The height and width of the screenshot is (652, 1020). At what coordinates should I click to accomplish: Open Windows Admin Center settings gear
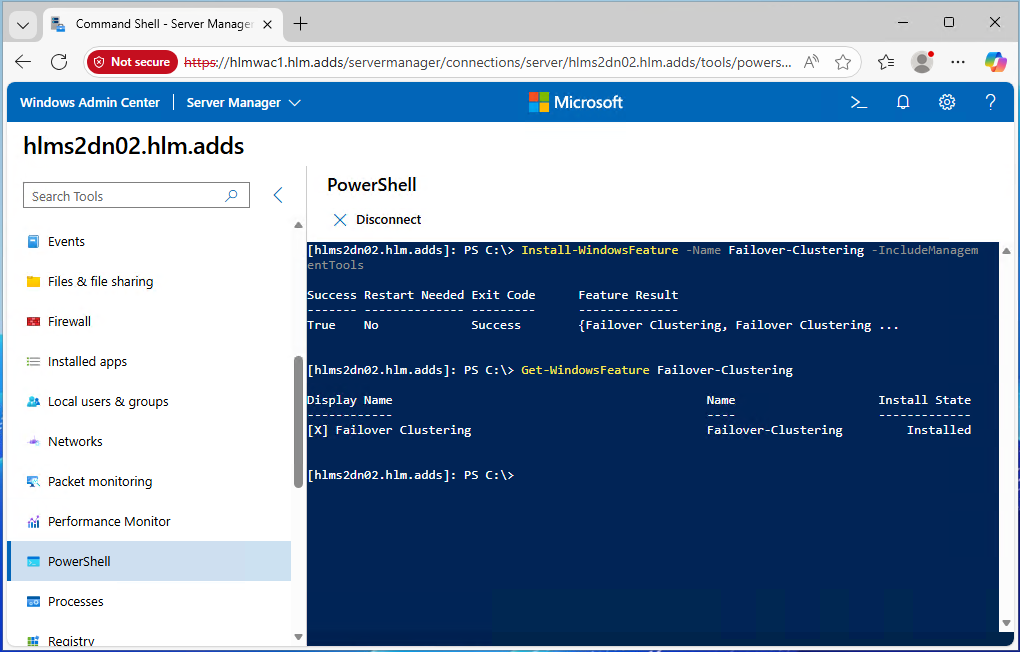[x=947, y=102]
